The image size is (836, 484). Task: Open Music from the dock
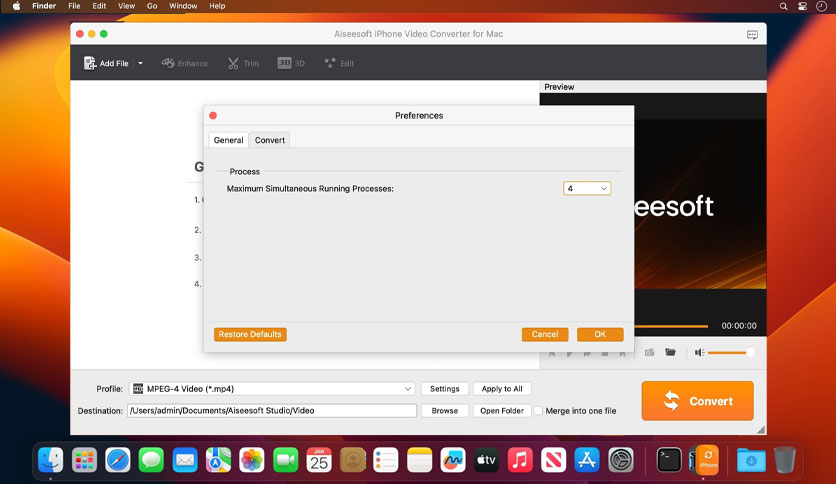(x=520, y=459)
